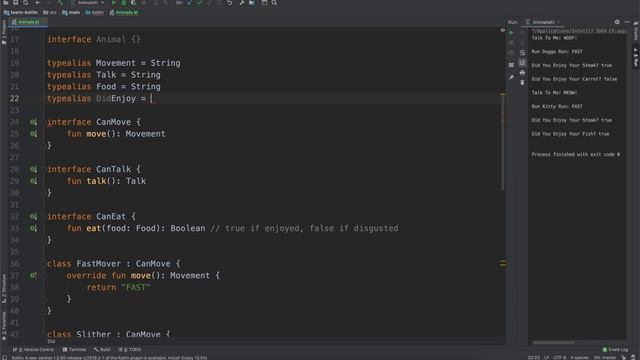This screenshot has width=640, height=360.
Task: Open the Build tool window
Action: pyautogui.click(x=102, y=350)
